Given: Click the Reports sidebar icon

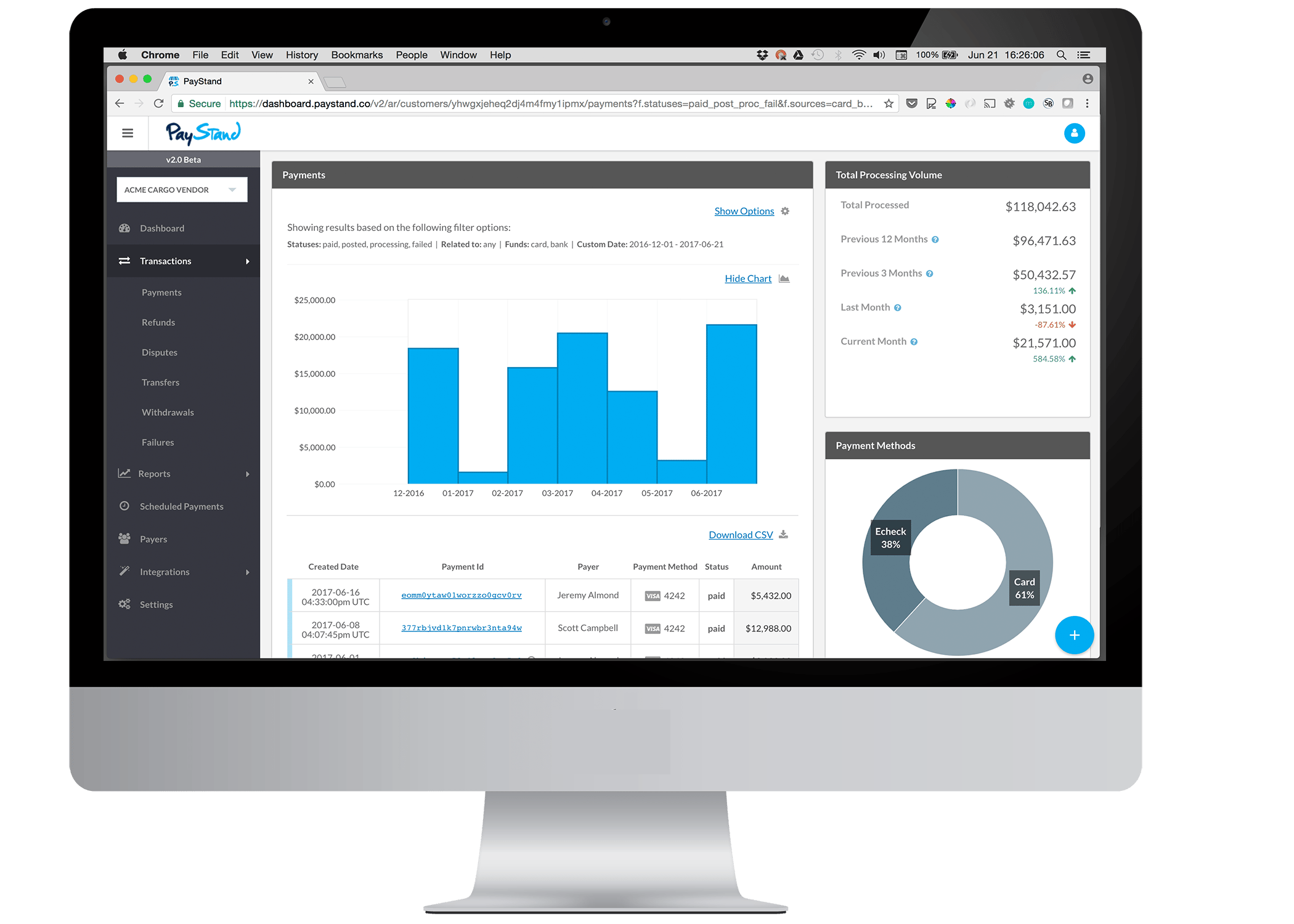Looking at the screenshot, I should 125,473.
